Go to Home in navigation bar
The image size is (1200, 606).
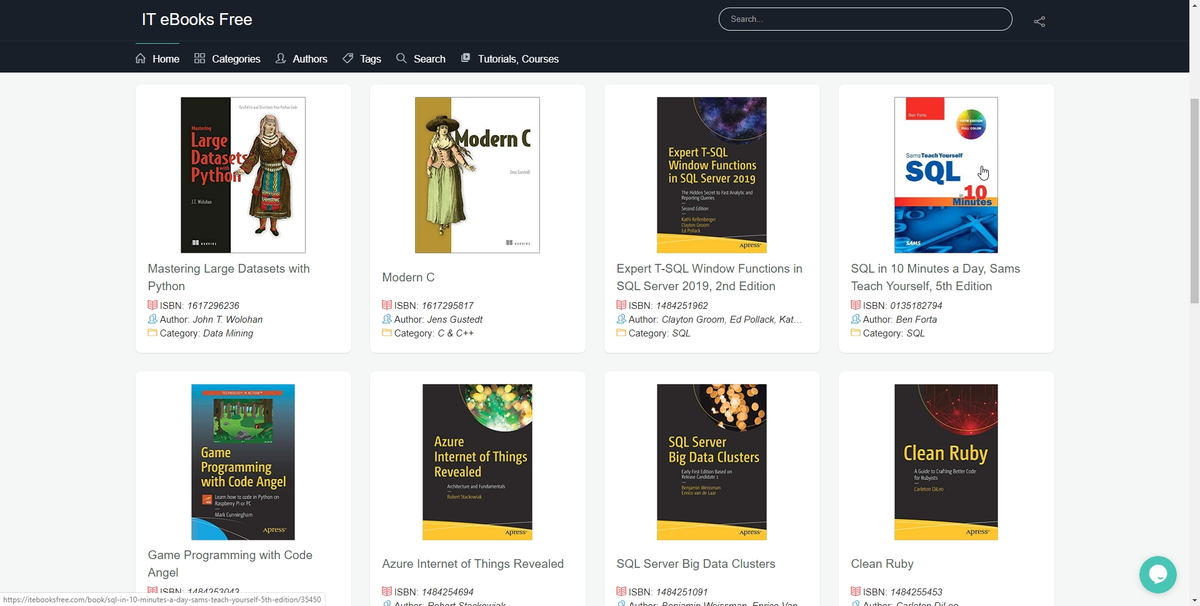(157, 58)
